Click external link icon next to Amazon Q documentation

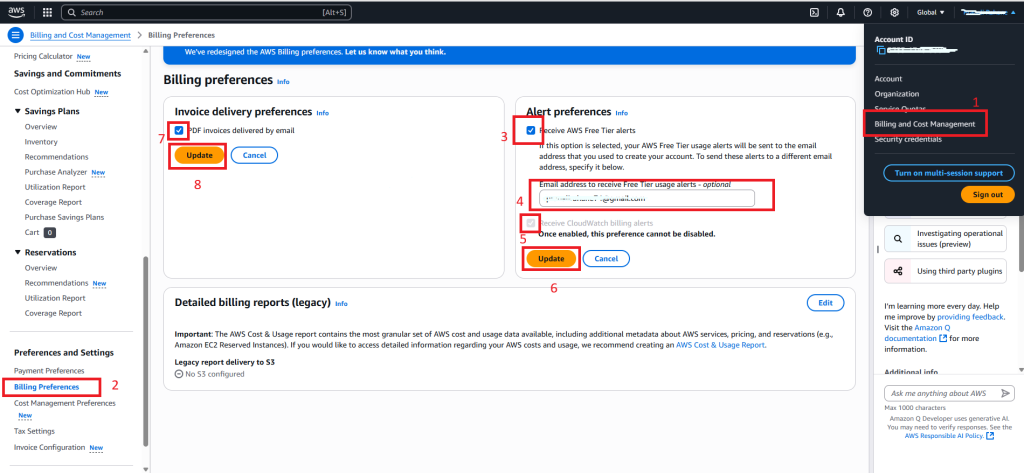[x=942, y=338]
